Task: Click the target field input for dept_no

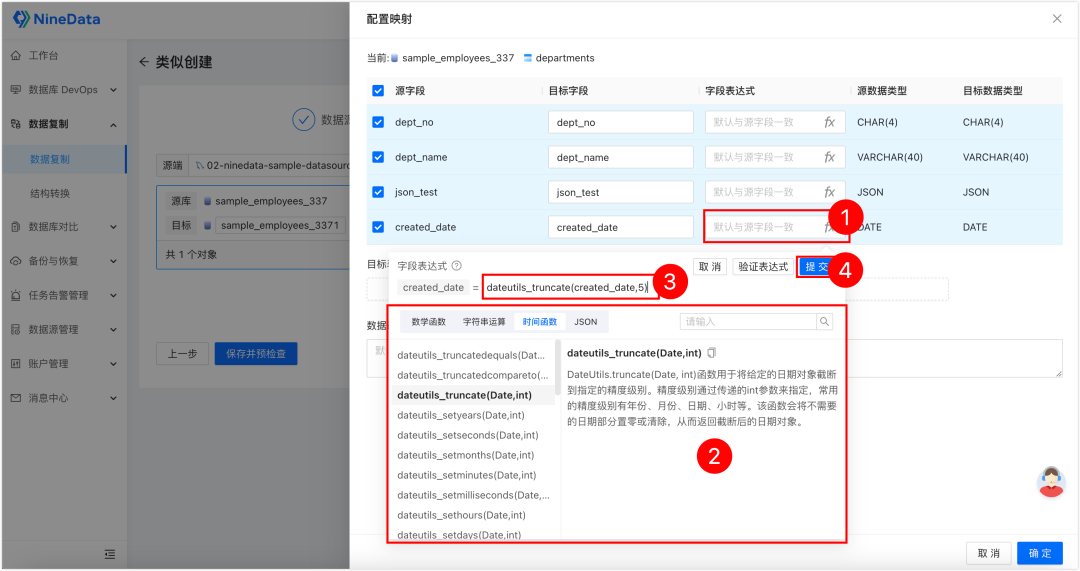Action: coord(621,122)
